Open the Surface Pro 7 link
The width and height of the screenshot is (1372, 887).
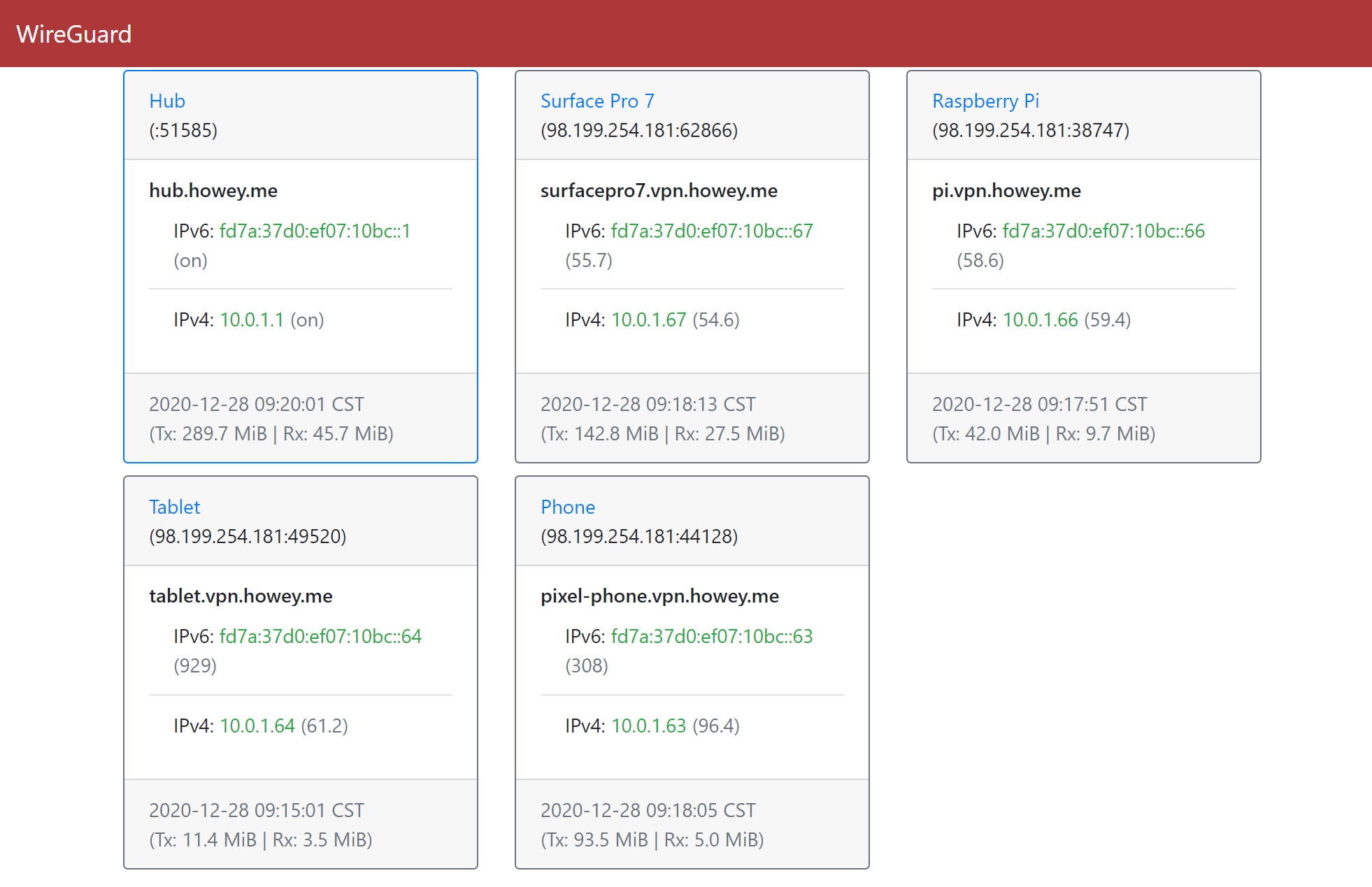[596, 101]
